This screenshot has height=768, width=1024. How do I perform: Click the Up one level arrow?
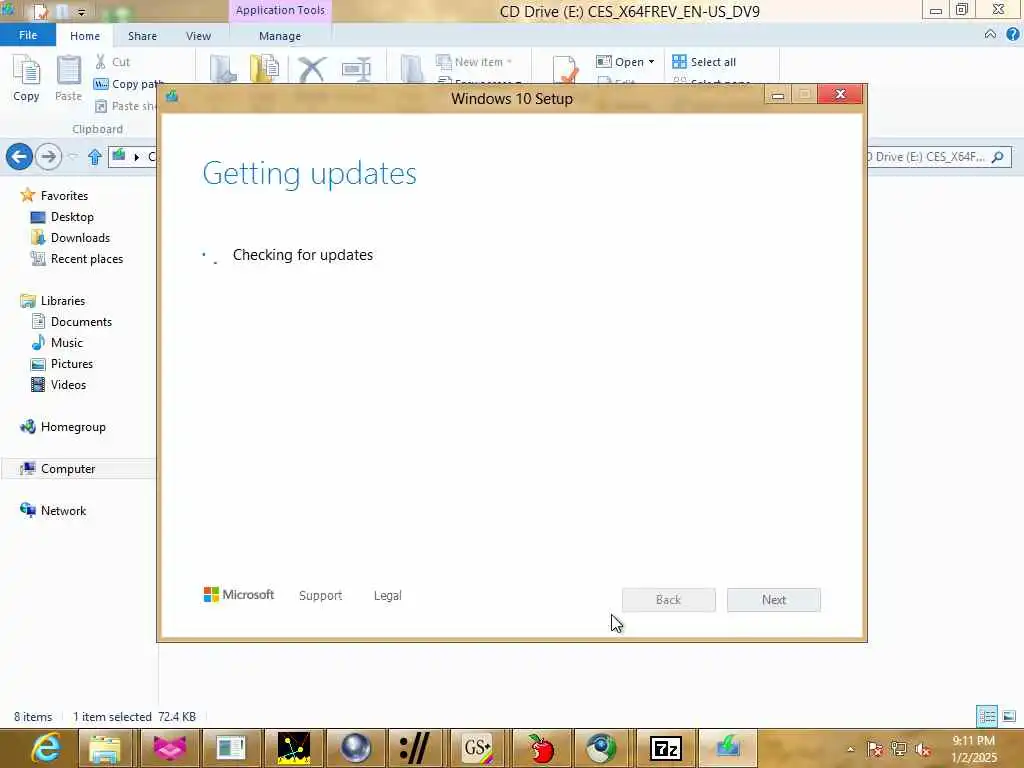point(95,157)
